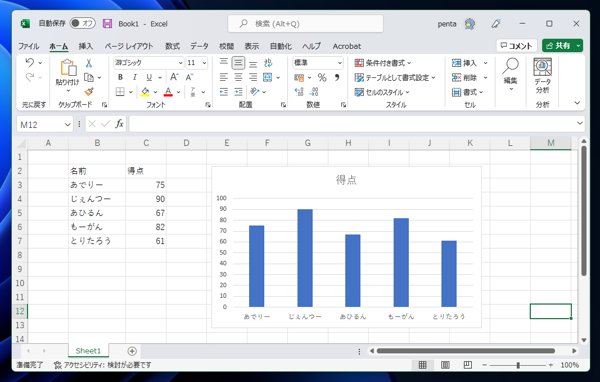Open the 数式 ribbon tab

[172, 46]
